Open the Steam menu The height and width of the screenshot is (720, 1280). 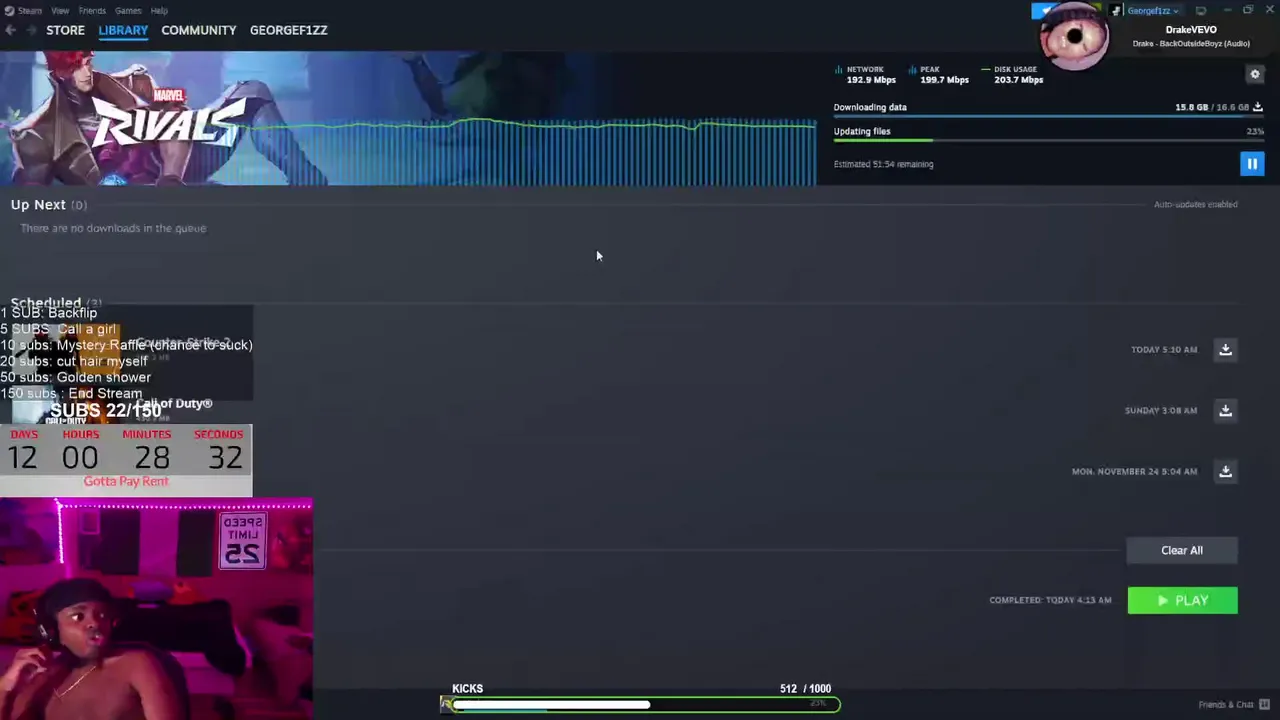tap(29, 10)
